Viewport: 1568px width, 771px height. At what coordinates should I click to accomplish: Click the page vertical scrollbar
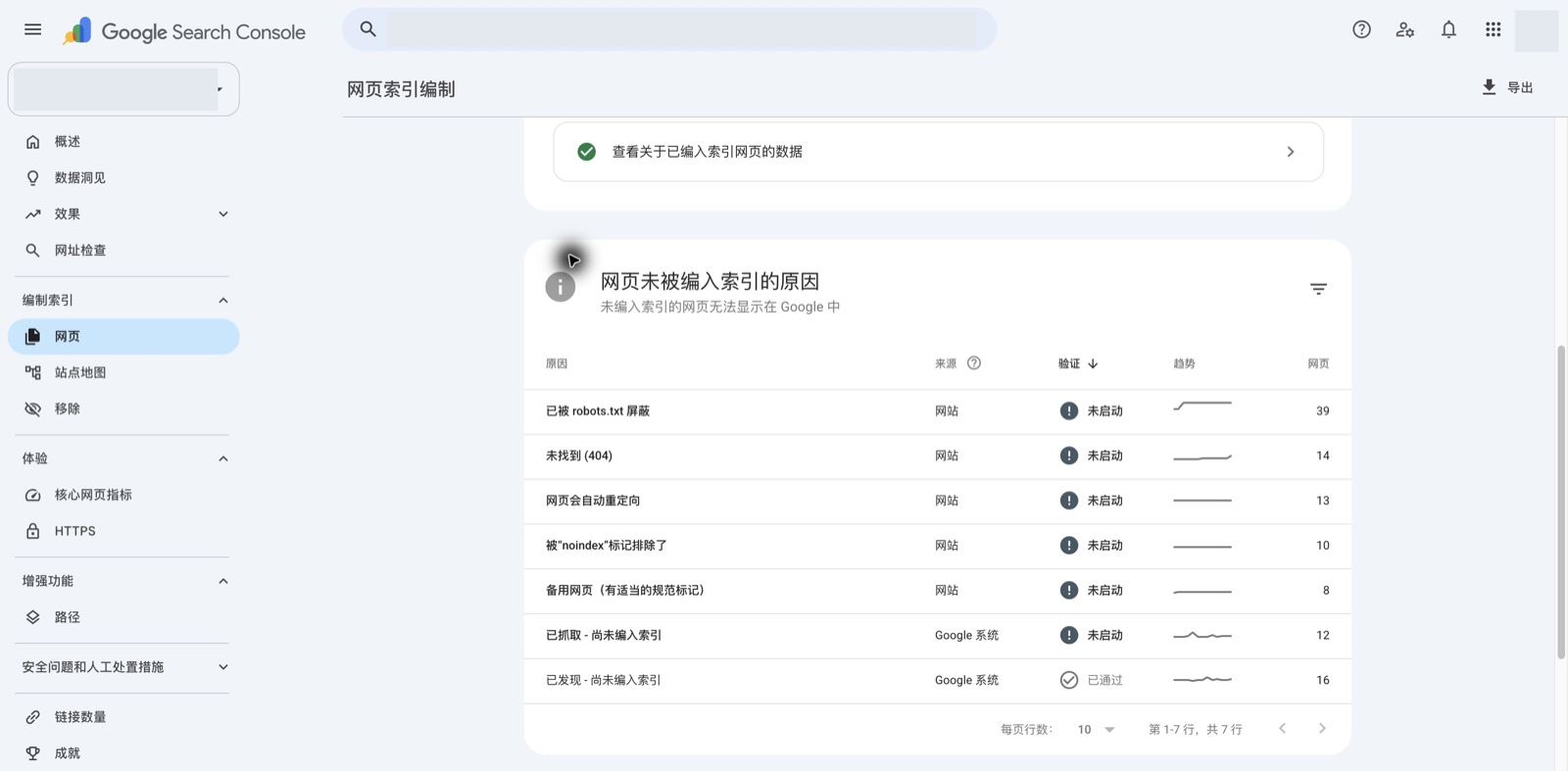pos(1561,502)
